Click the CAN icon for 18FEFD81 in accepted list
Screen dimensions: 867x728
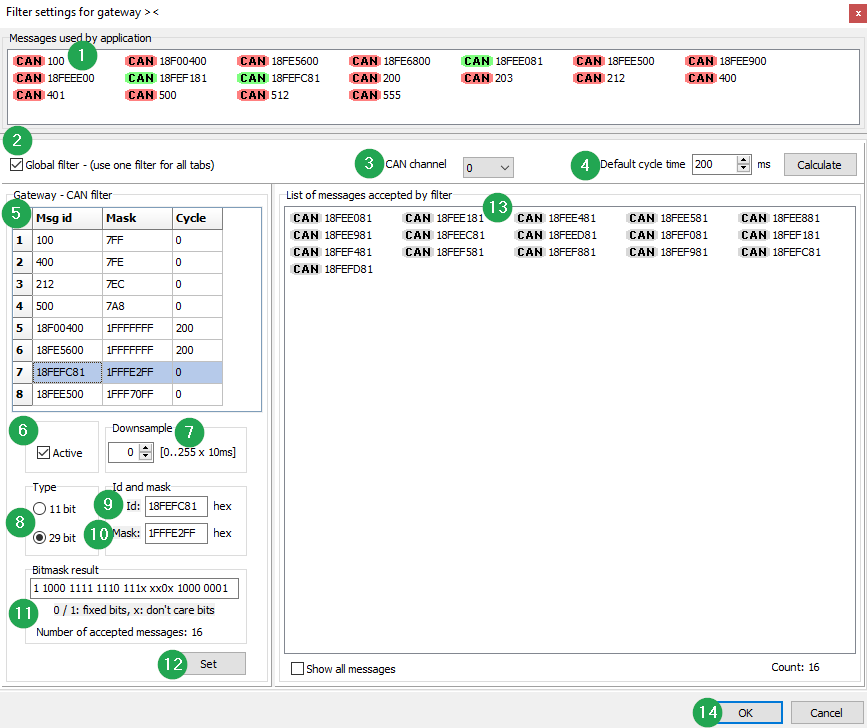pyautogui.click(x=305, y=268)
